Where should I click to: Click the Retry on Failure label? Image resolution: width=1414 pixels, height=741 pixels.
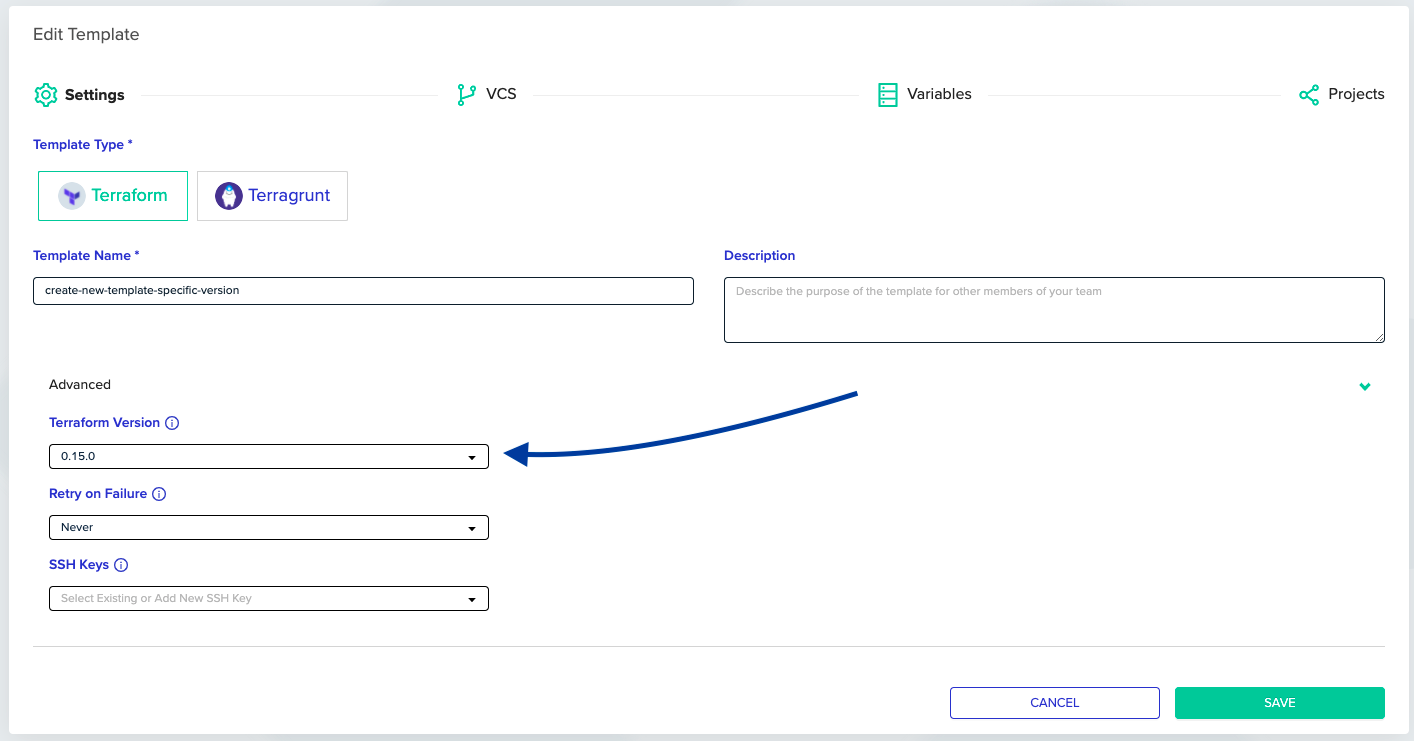click(x=98, y=494)
